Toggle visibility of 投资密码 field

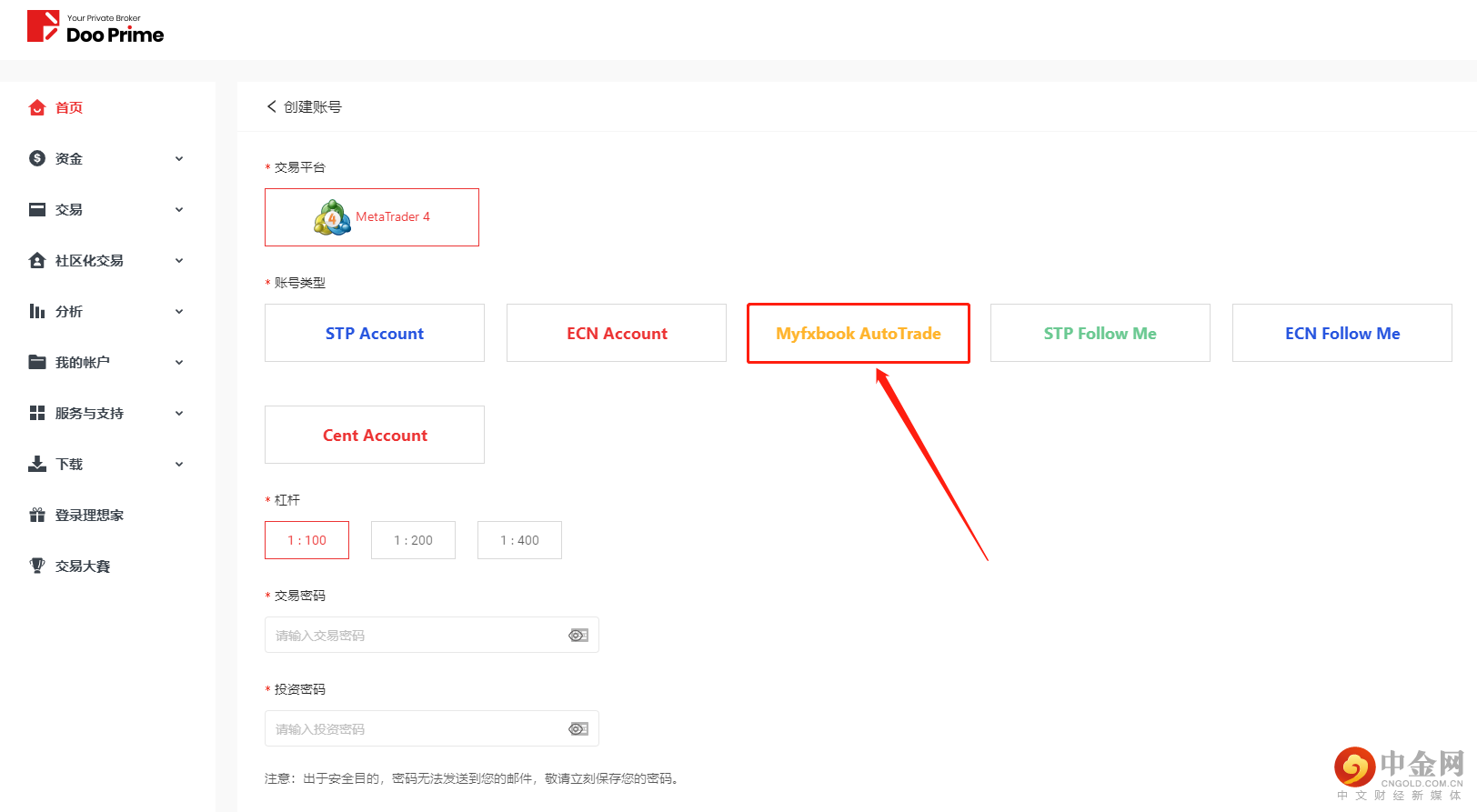click(x=578, y=728)
